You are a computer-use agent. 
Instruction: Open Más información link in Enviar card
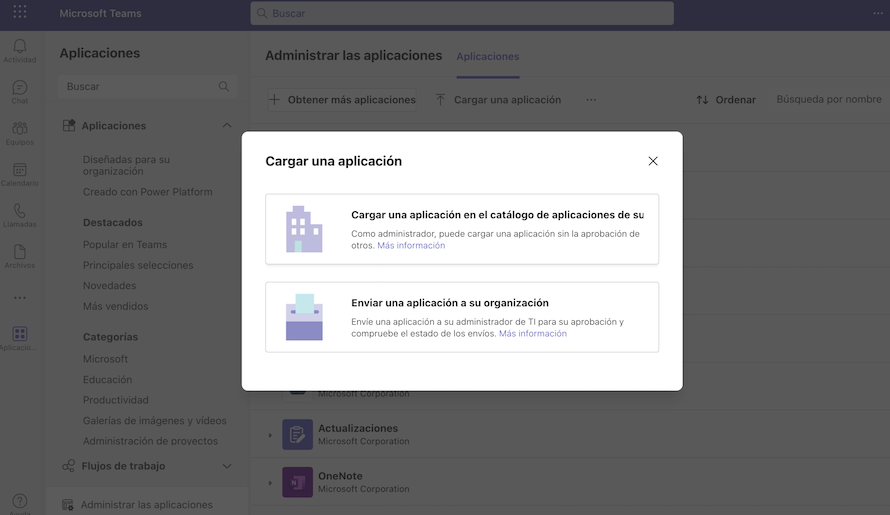(532, 333)
